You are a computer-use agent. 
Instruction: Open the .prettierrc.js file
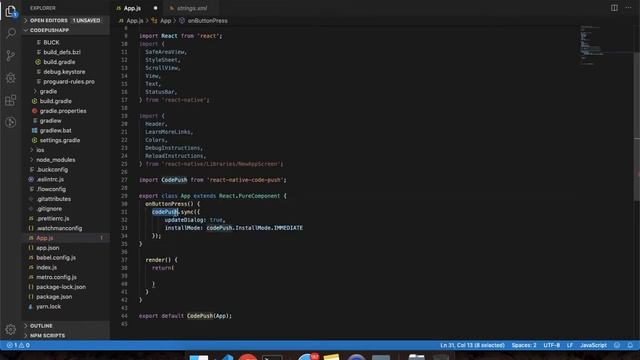tap(53, 219)
